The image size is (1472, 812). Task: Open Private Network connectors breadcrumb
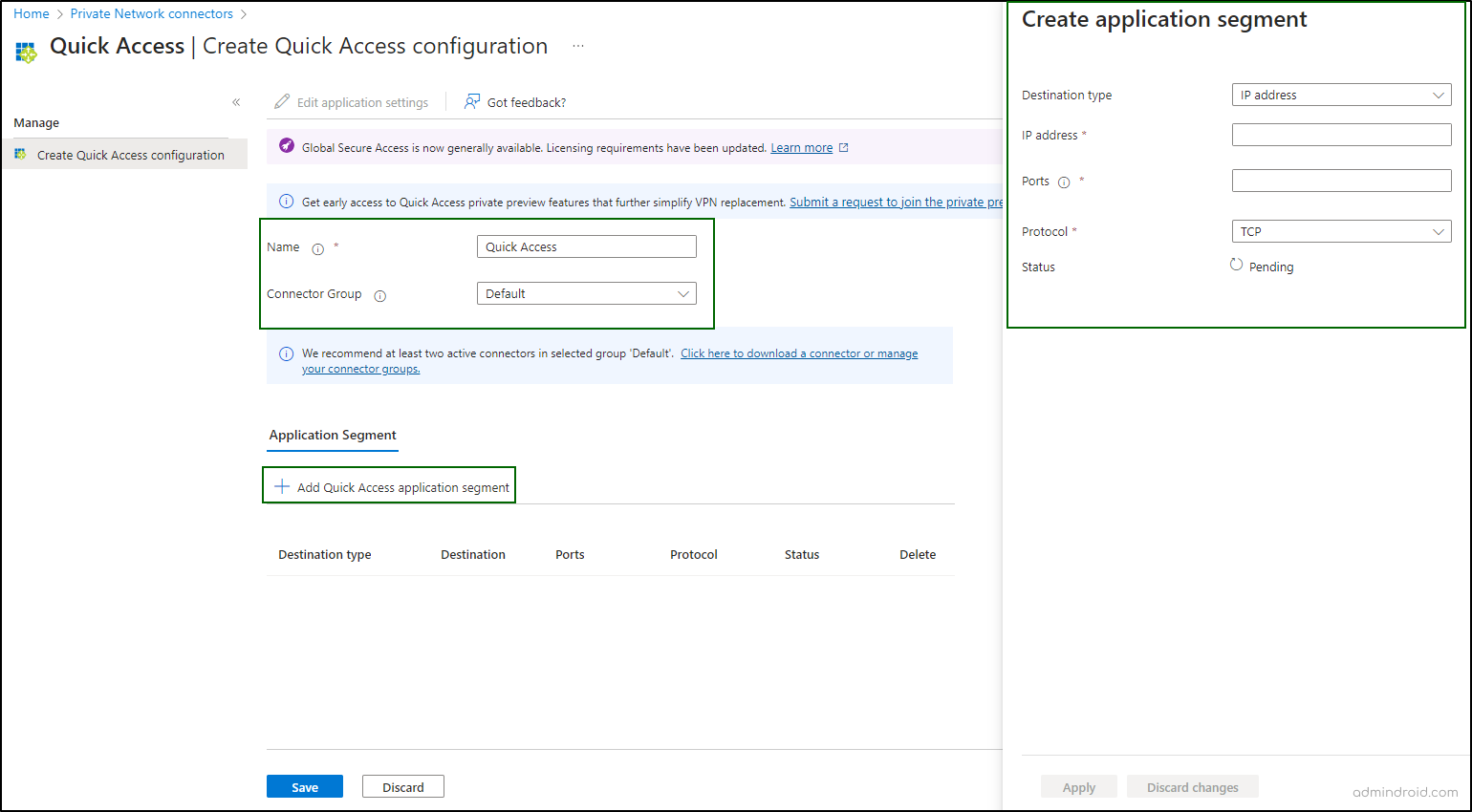(x=151, y=13)
